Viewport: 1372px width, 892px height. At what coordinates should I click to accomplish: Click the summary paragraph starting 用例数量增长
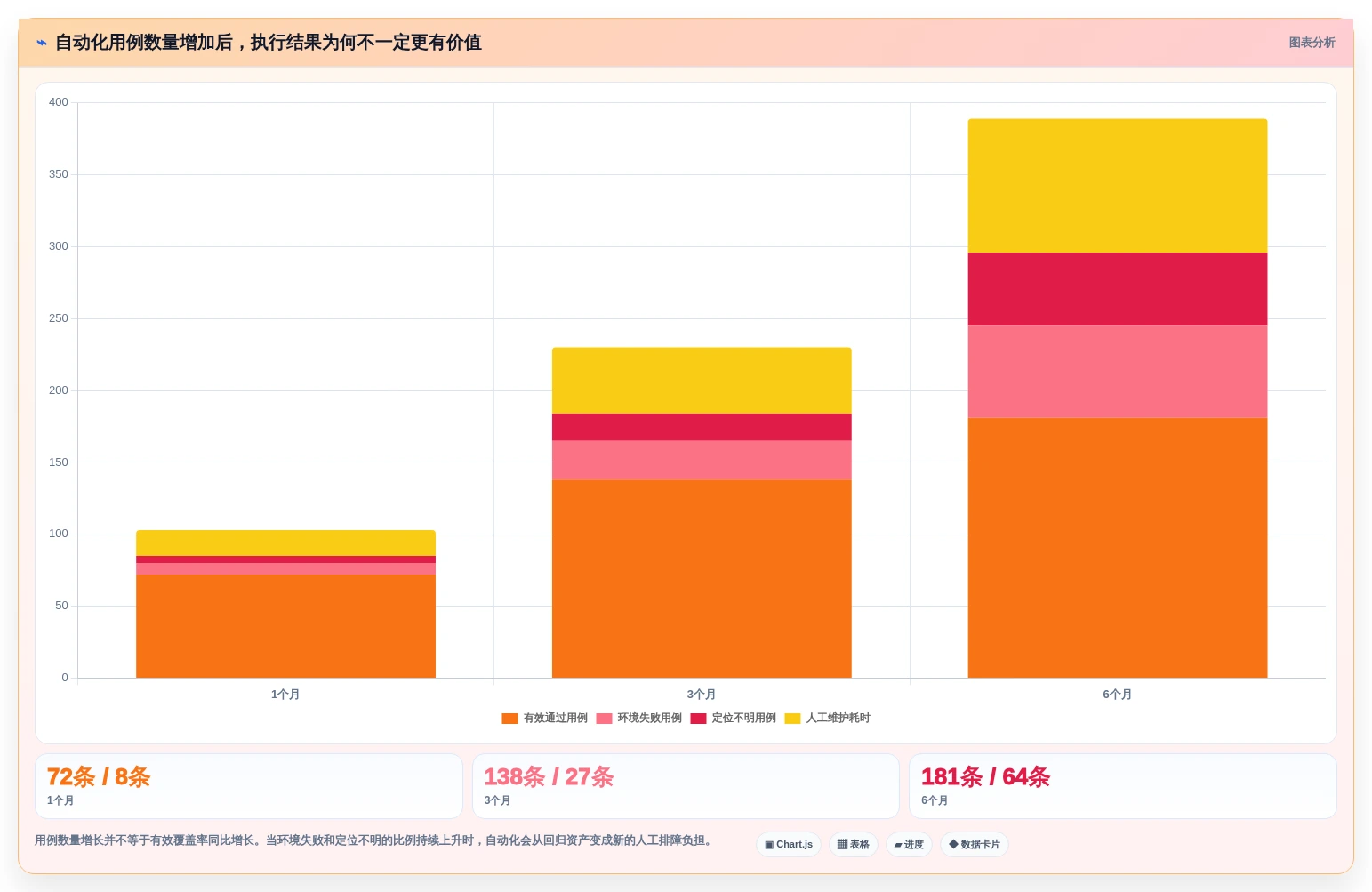tap(375, 840)
